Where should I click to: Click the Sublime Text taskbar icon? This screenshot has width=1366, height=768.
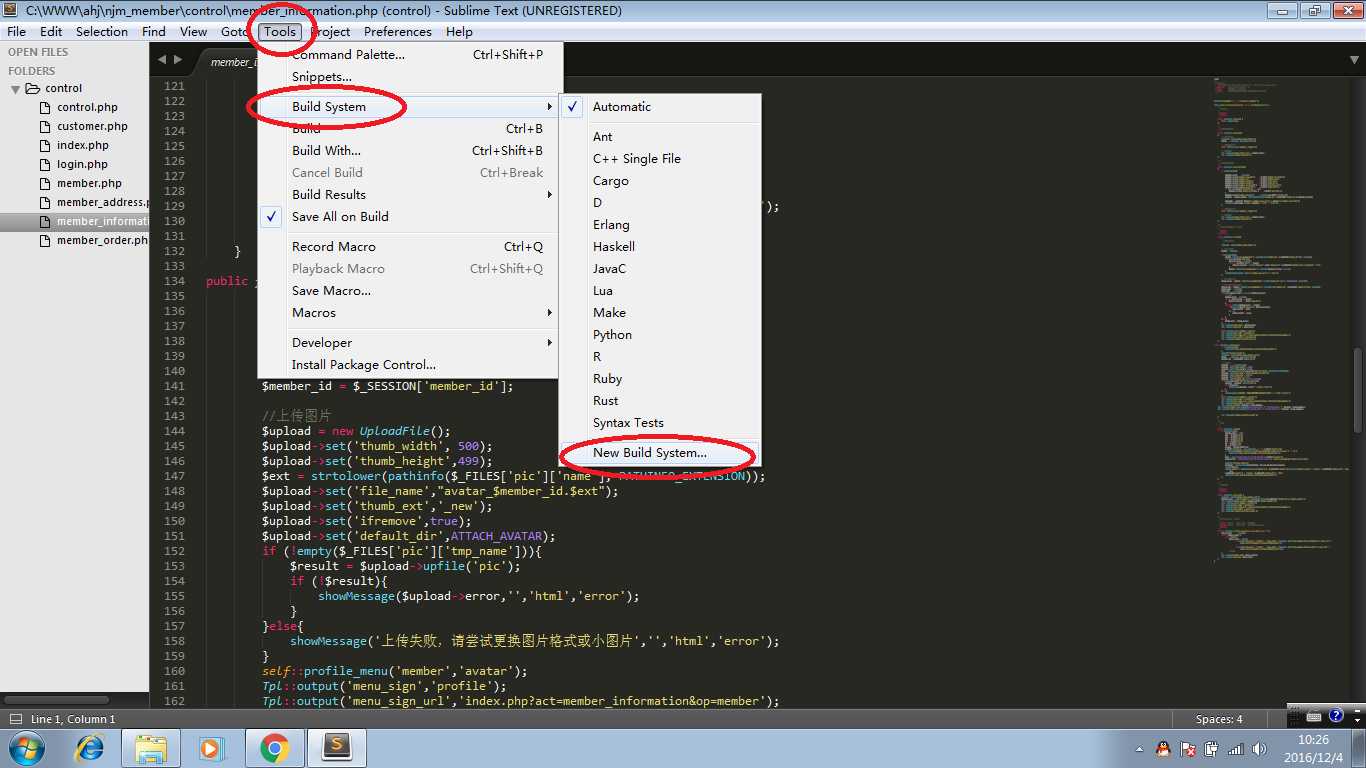(337, 747)
